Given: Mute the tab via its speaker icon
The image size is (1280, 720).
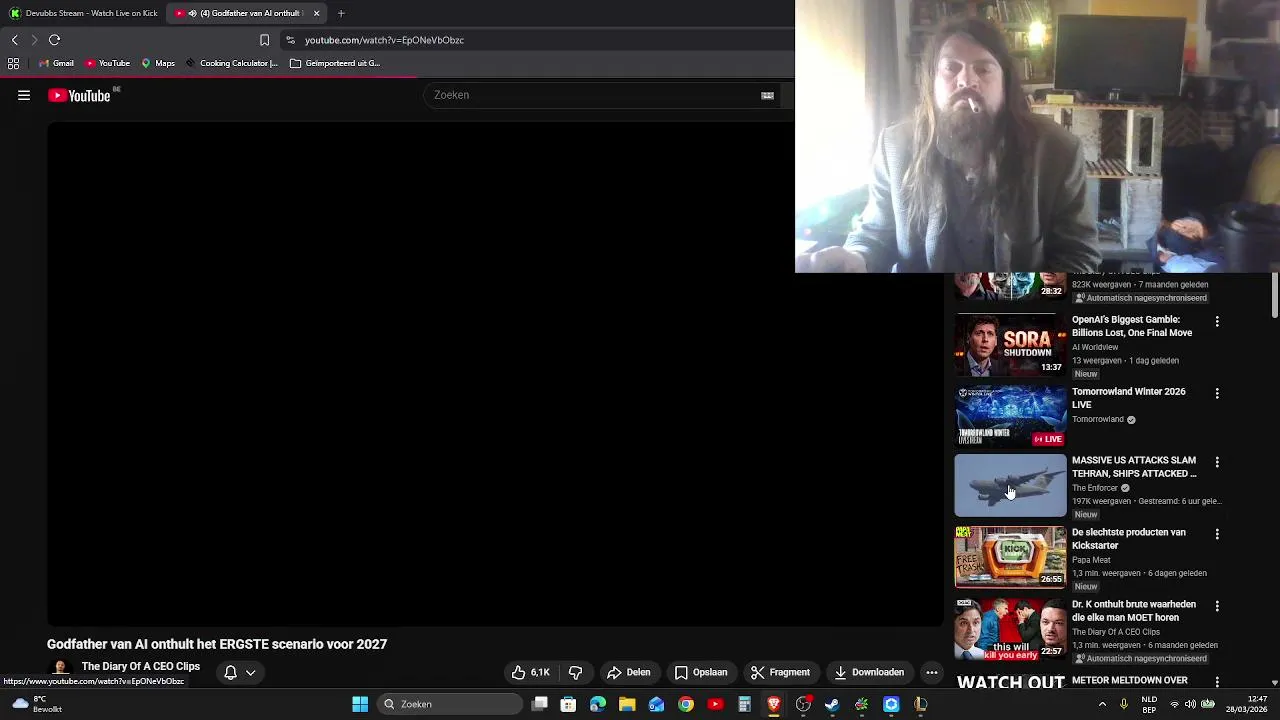Looking at the screenshot, I should click(192, 13).
